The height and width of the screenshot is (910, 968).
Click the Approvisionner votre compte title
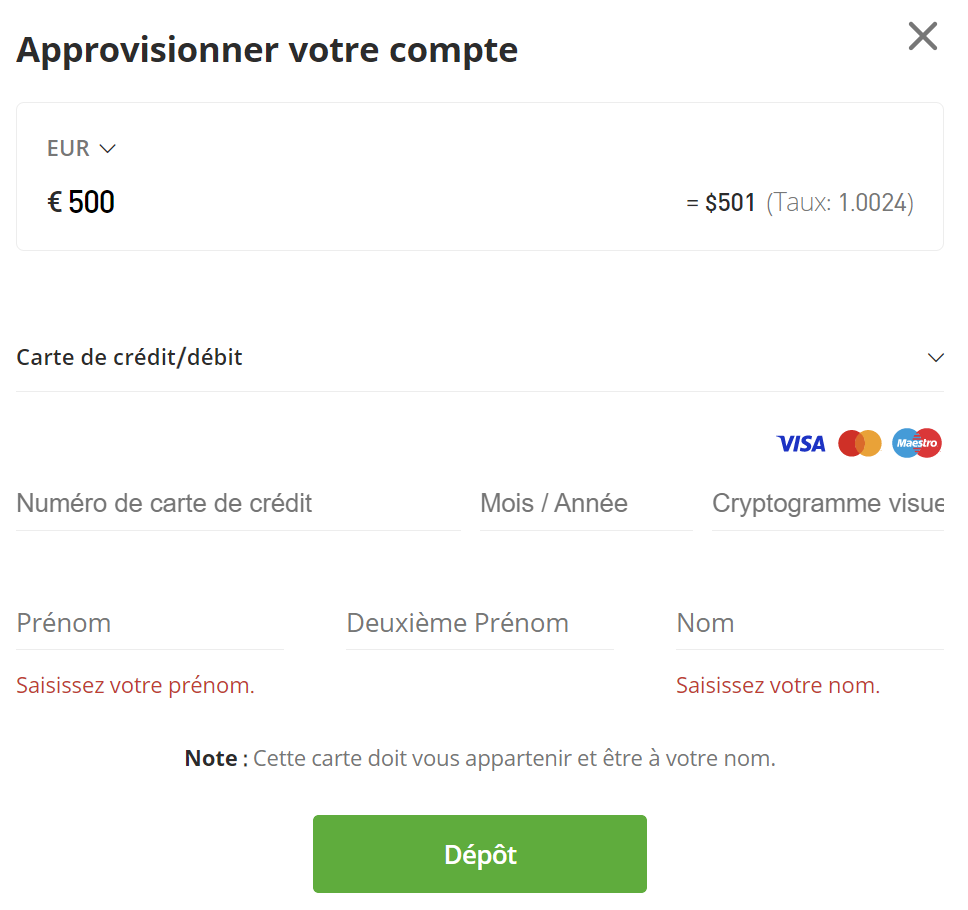(266, 48)
